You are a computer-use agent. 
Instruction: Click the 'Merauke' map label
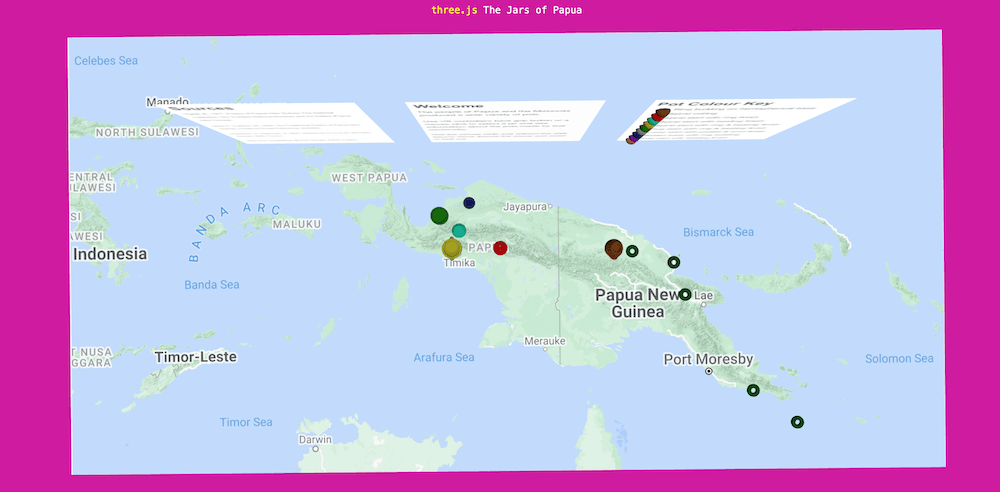click(x=545, y=341)
